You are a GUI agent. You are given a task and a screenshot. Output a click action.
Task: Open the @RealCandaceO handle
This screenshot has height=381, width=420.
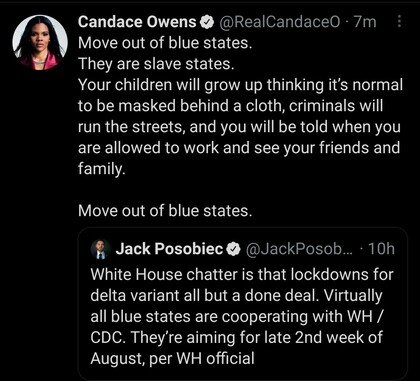tap(279, 22)
